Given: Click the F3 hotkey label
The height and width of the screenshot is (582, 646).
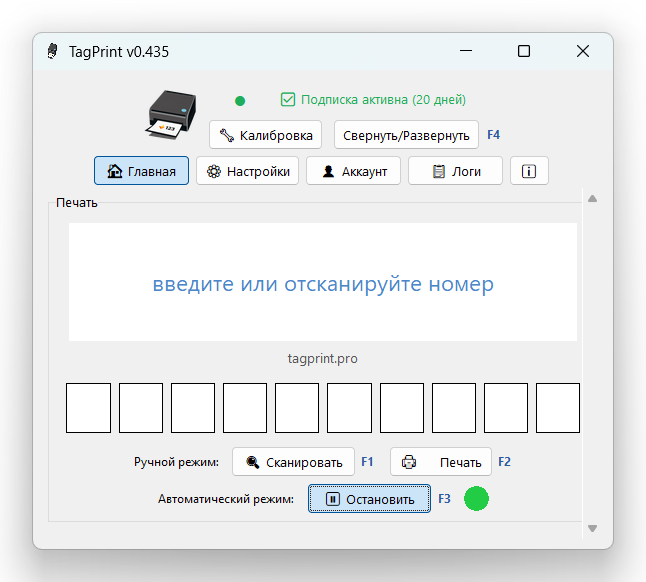Looking at the screenshot, I should (444, 499).
